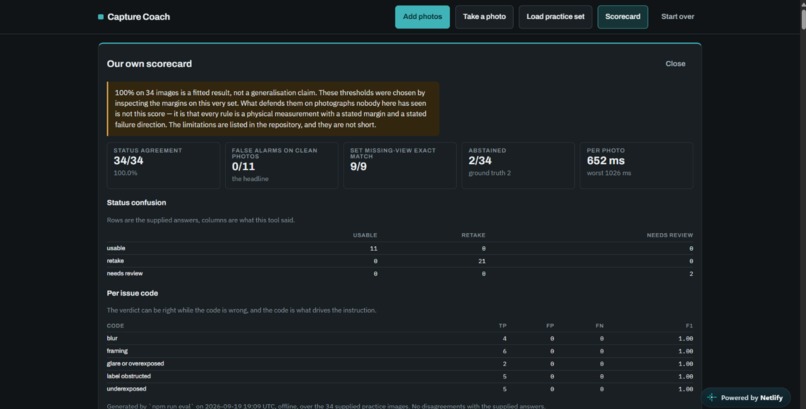Click the underexposed row label

tap(126, 389)
